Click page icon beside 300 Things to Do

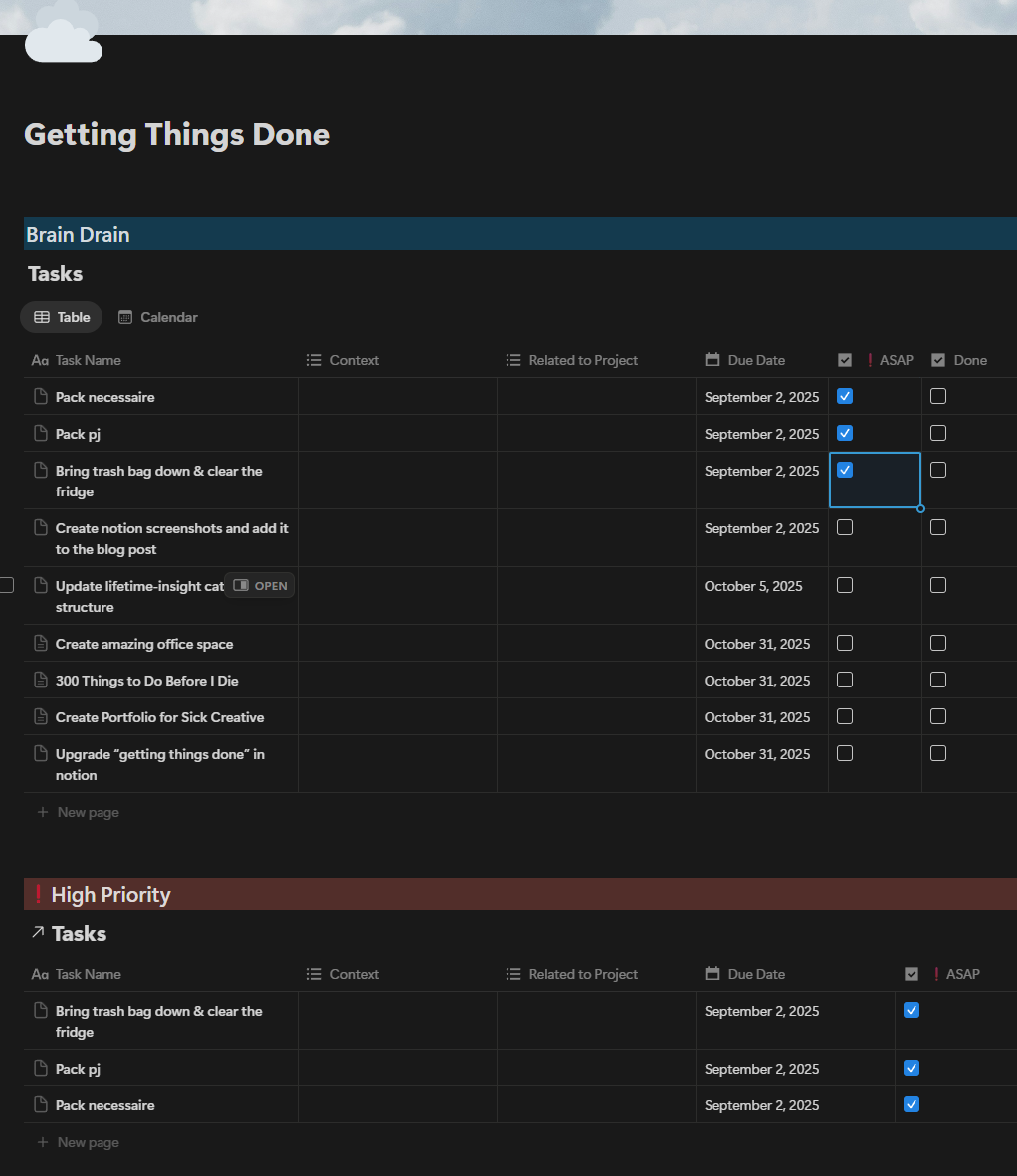coord(41,681)
